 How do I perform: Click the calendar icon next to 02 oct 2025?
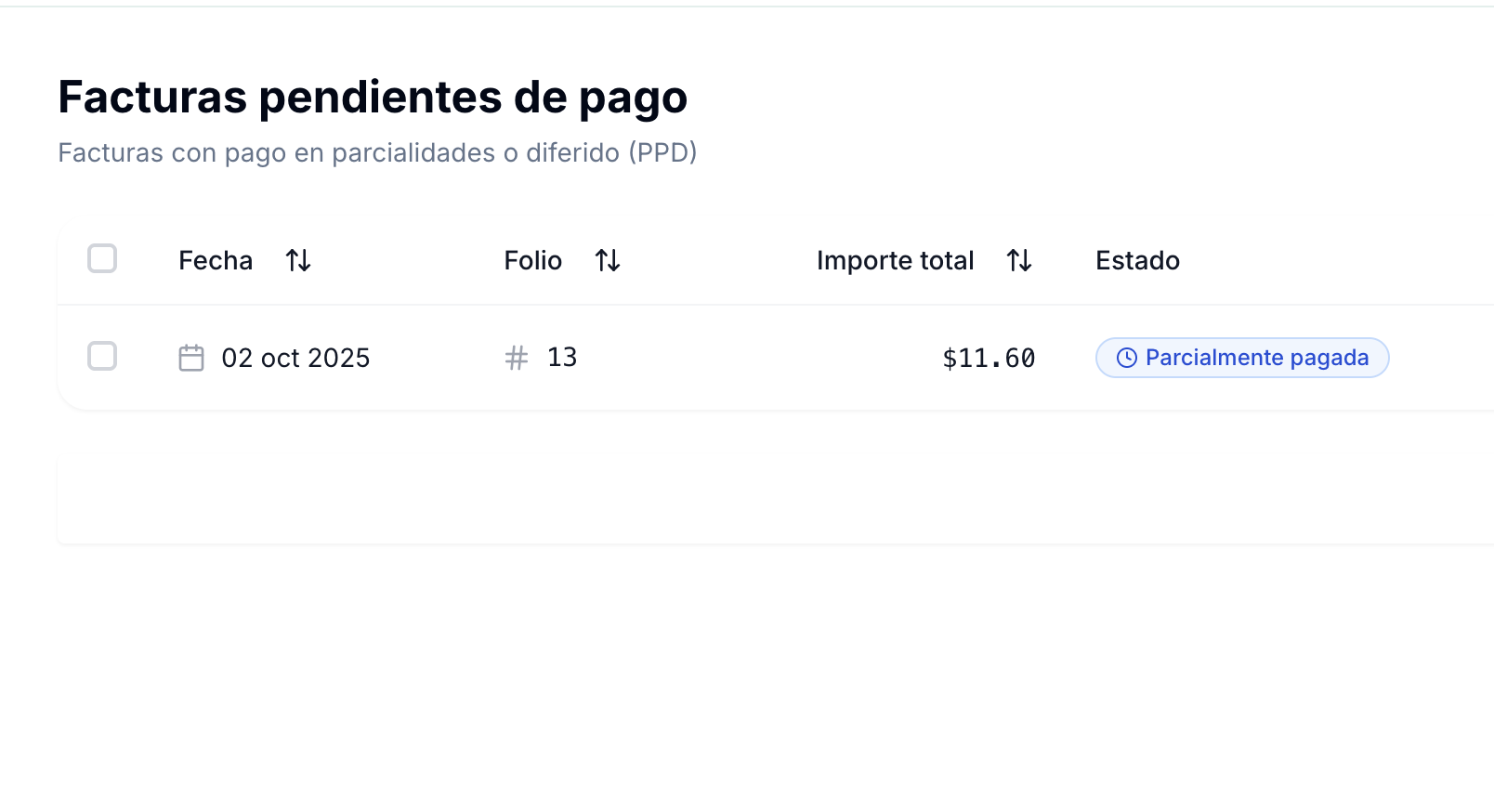[191, 357]
